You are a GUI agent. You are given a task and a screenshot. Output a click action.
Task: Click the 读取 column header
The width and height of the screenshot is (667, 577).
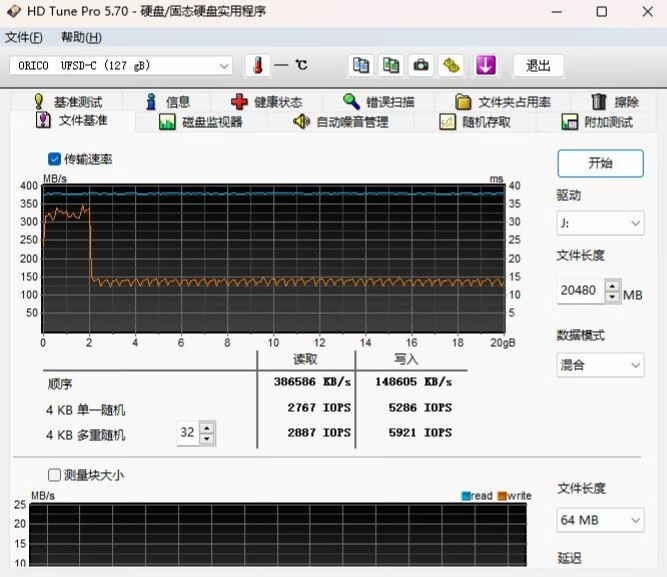point(305,360)
